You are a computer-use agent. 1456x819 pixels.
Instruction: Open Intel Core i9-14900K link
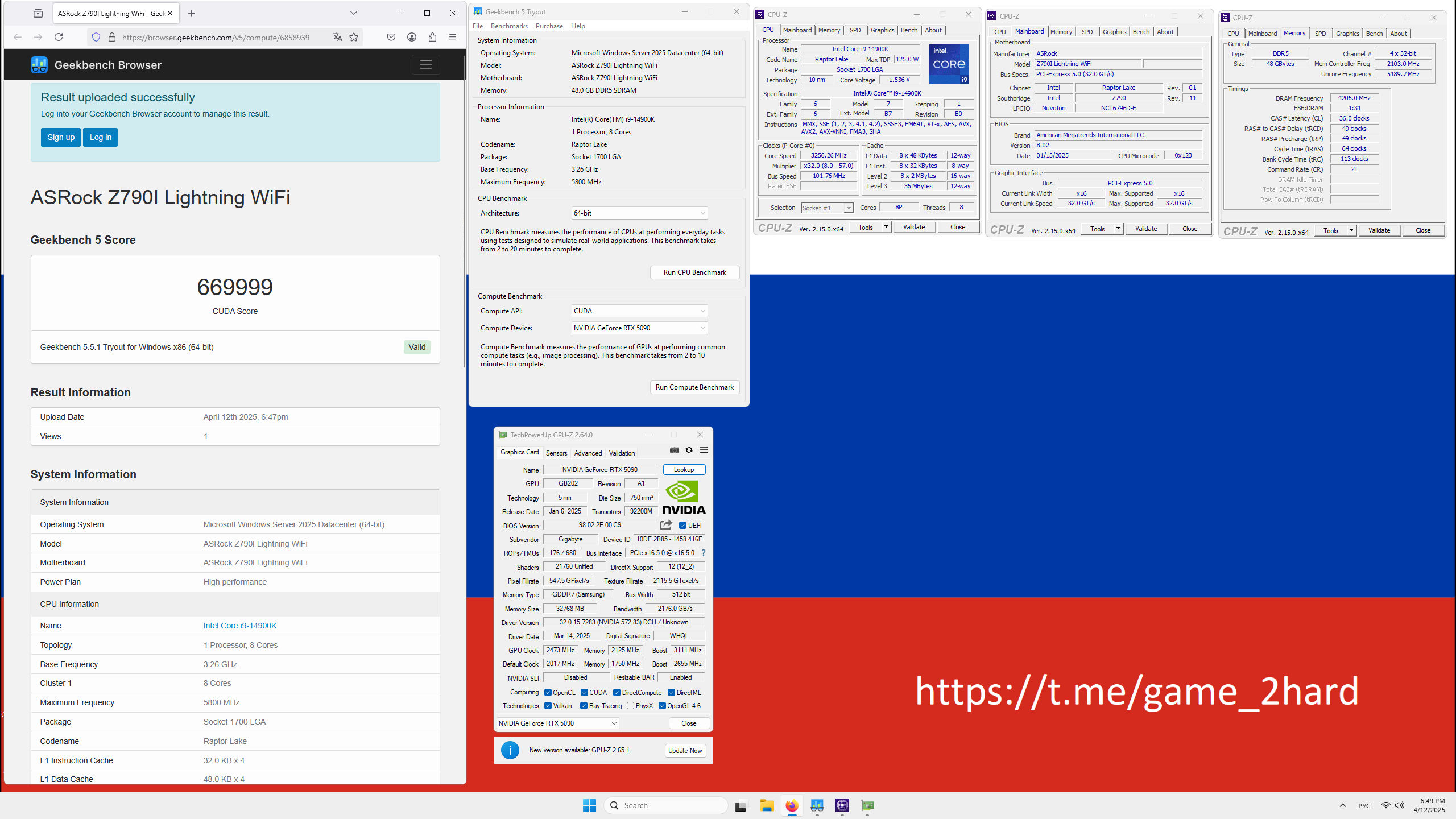click(x=240, y=626)
